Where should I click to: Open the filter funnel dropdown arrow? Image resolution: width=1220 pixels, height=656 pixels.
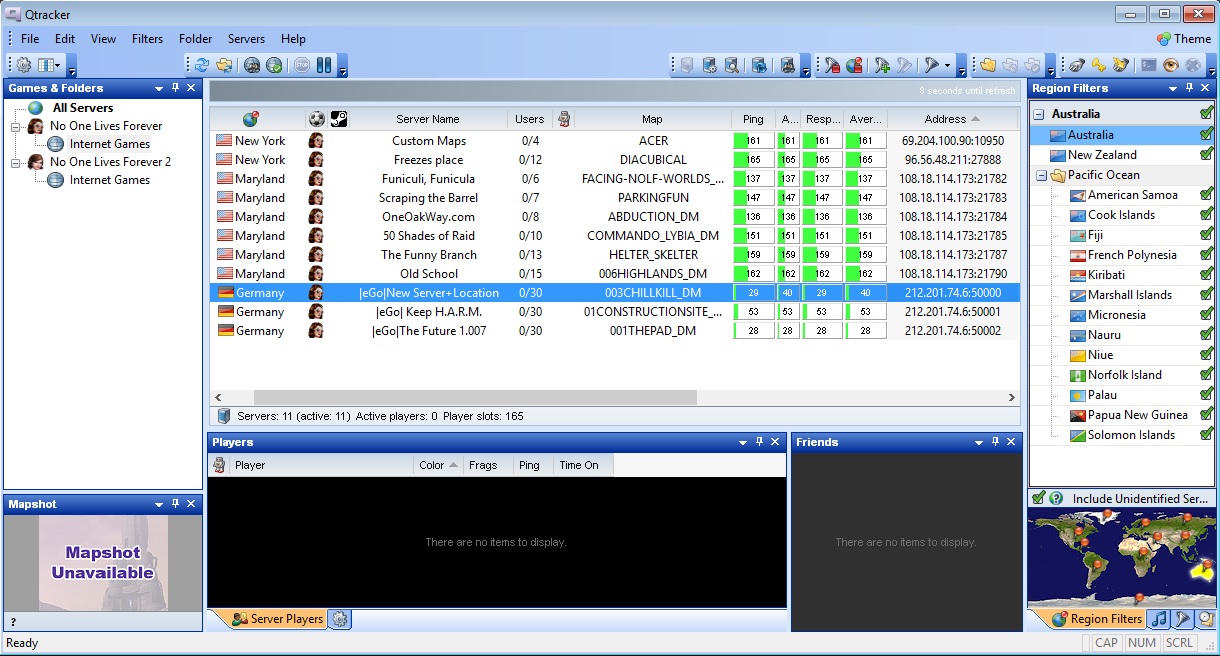[x=946, y=65]
